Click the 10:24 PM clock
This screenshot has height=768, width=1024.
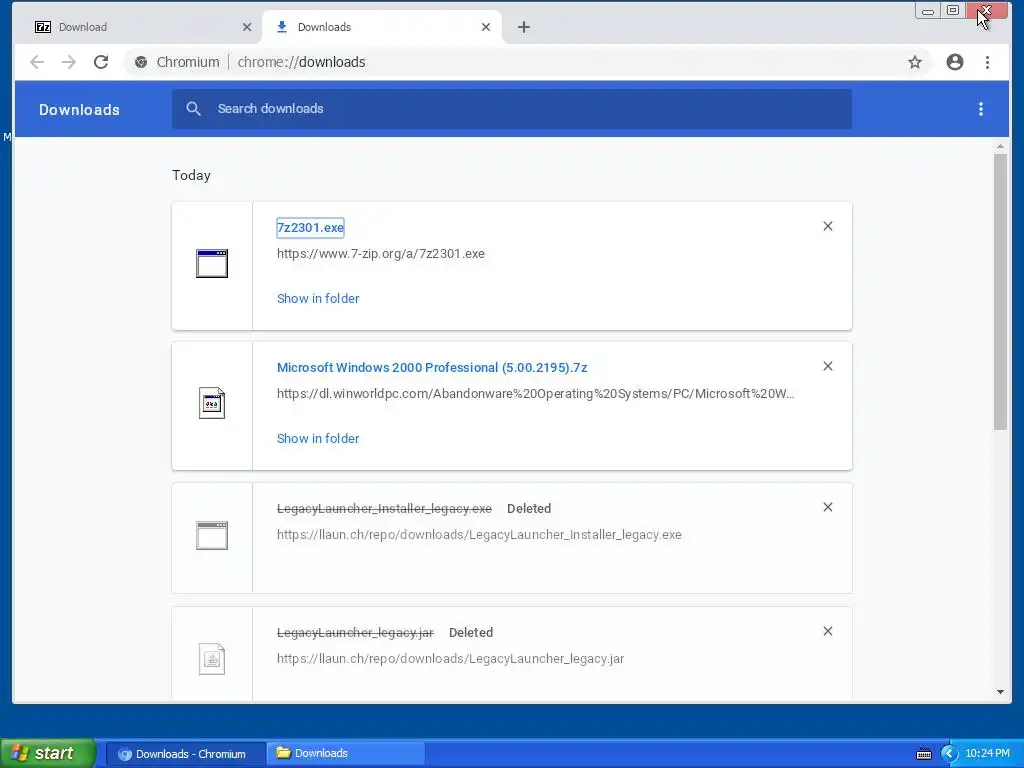coord(987,754)
